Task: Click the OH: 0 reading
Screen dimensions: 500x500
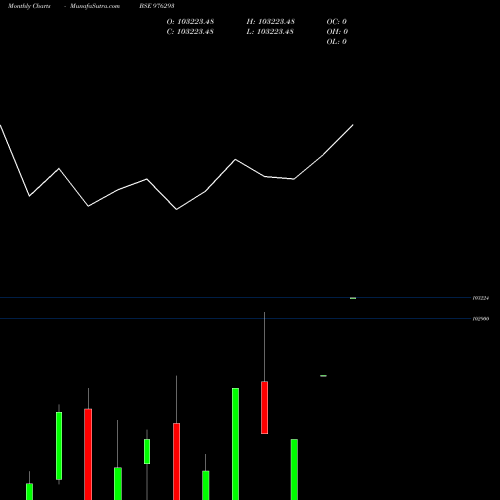Action: pos(337,32)
